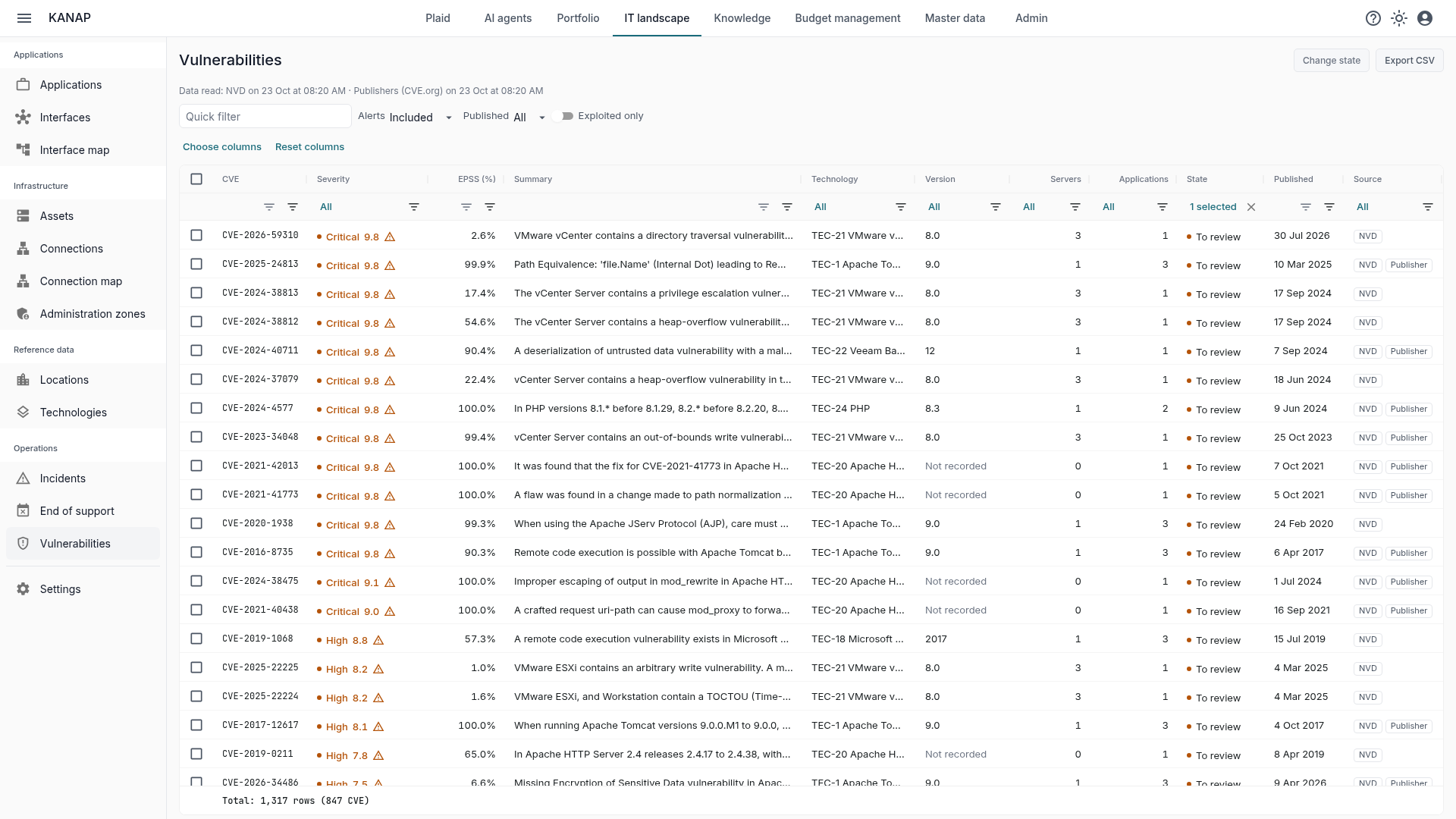Open Technologies in the sidebar

tap(83, 413)
